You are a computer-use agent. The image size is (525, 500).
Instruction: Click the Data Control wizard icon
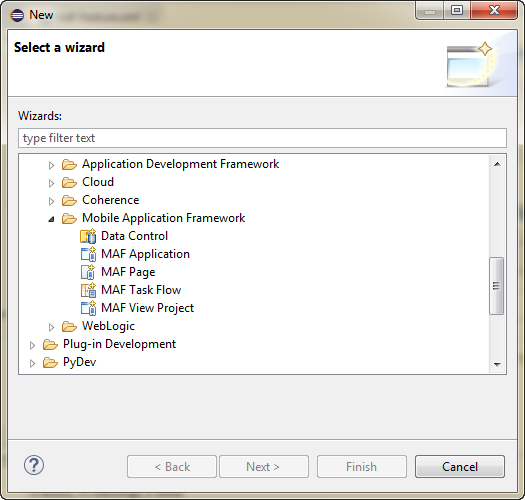click(x=88, y=236)
